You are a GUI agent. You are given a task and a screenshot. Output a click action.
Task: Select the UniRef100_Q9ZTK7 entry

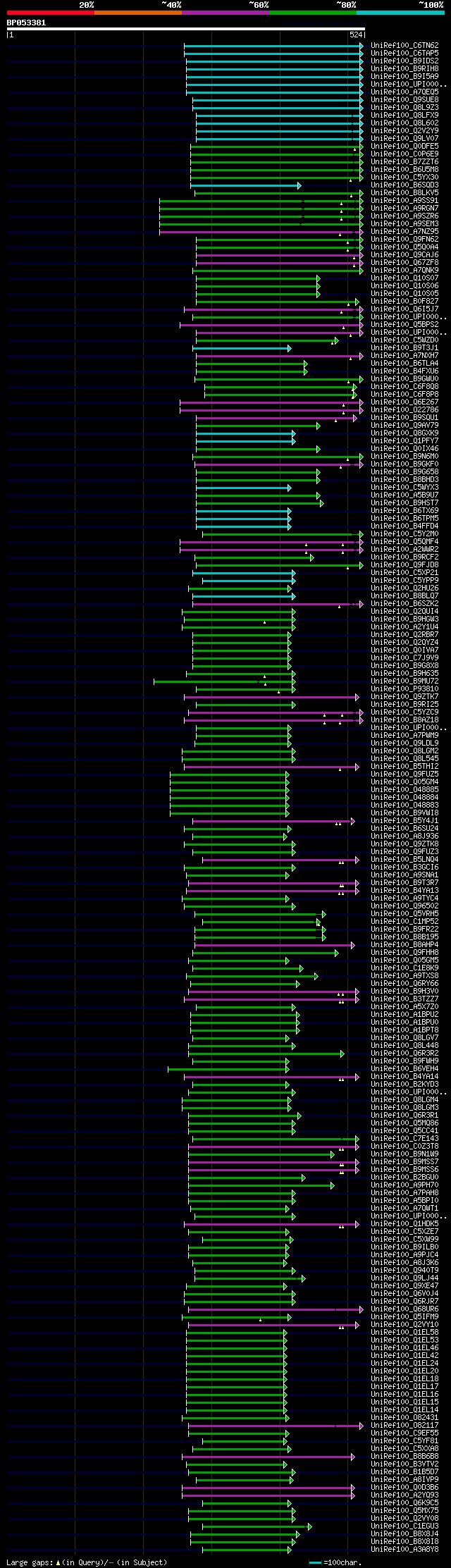click(404, 697)
